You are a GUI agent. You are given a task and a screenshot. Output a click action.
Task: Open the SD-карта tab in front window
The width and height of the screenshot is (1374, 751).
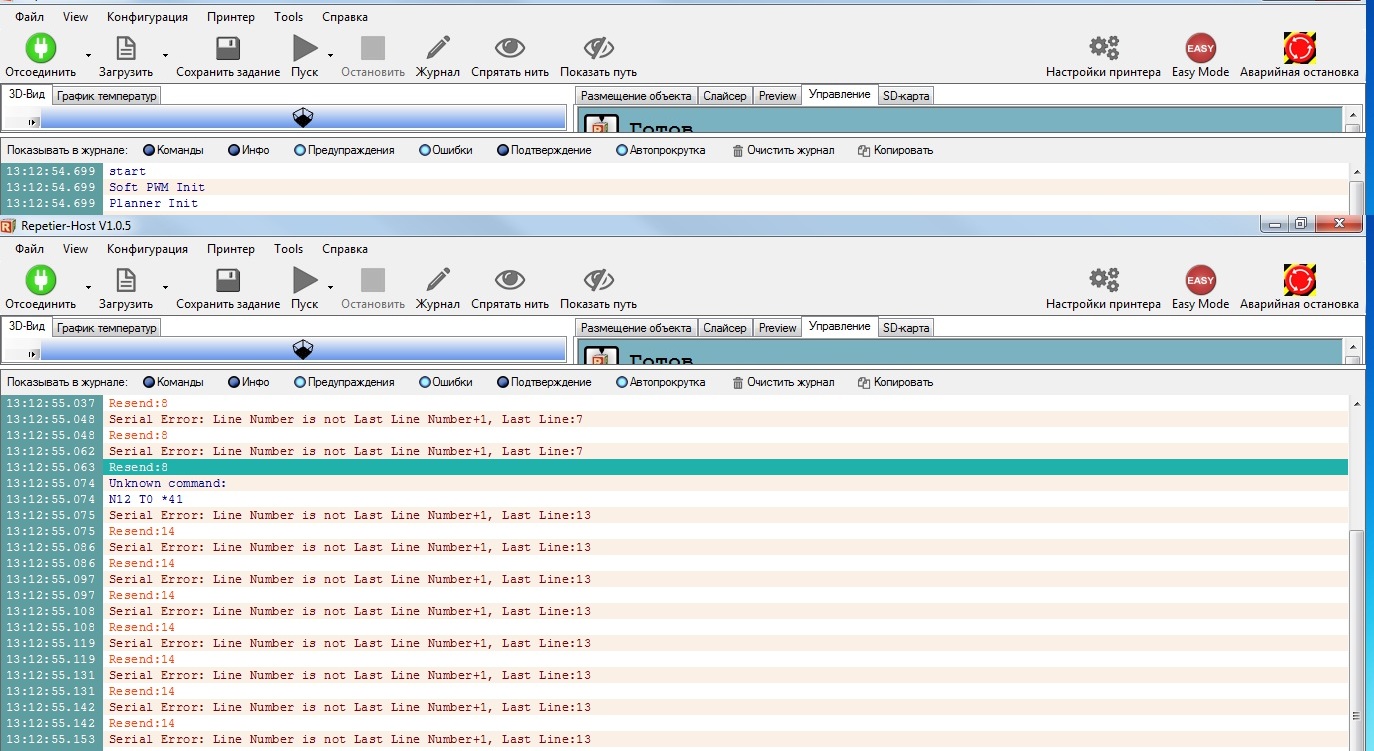pos(906,327)
